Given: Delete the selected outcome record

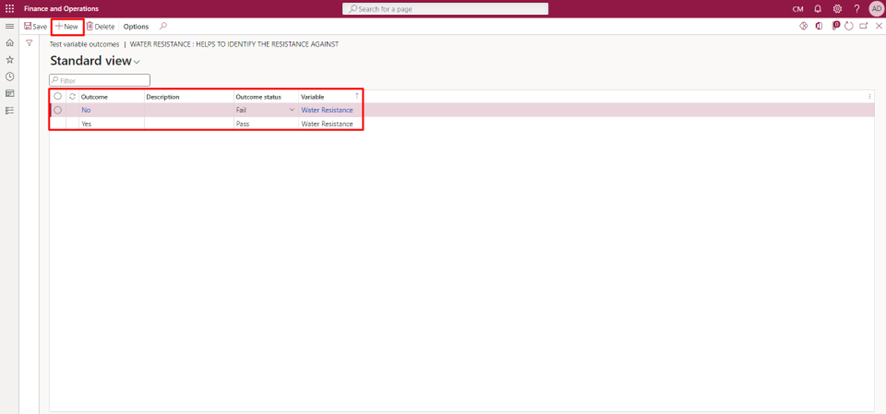Looking at the screenshot, I should pos(101,27).
